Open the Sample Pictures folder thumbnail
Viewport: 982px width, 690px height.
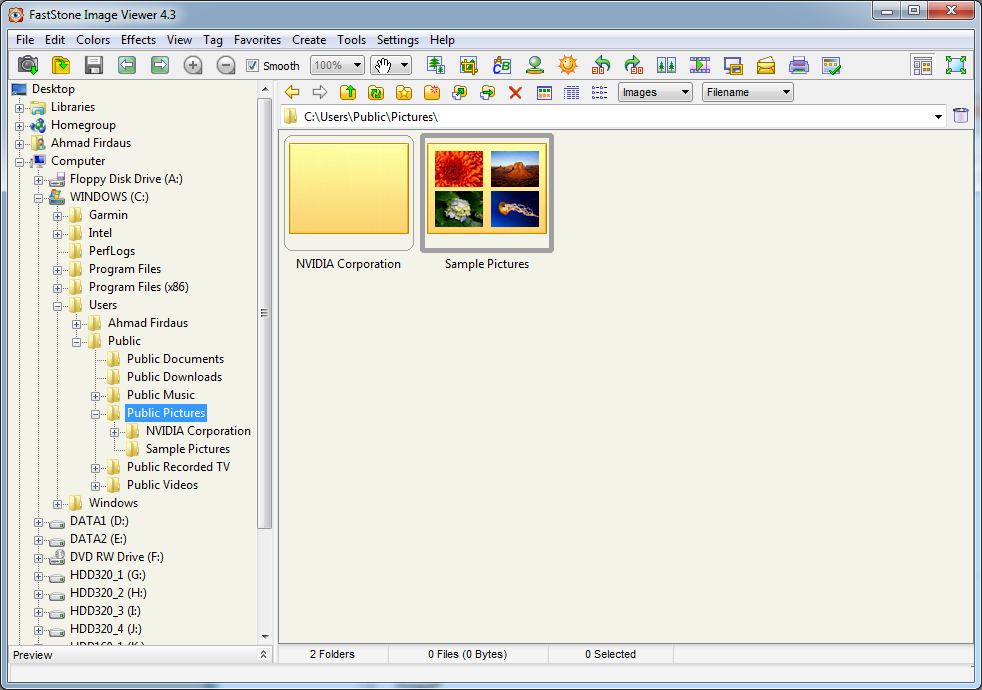pos(487,190)
